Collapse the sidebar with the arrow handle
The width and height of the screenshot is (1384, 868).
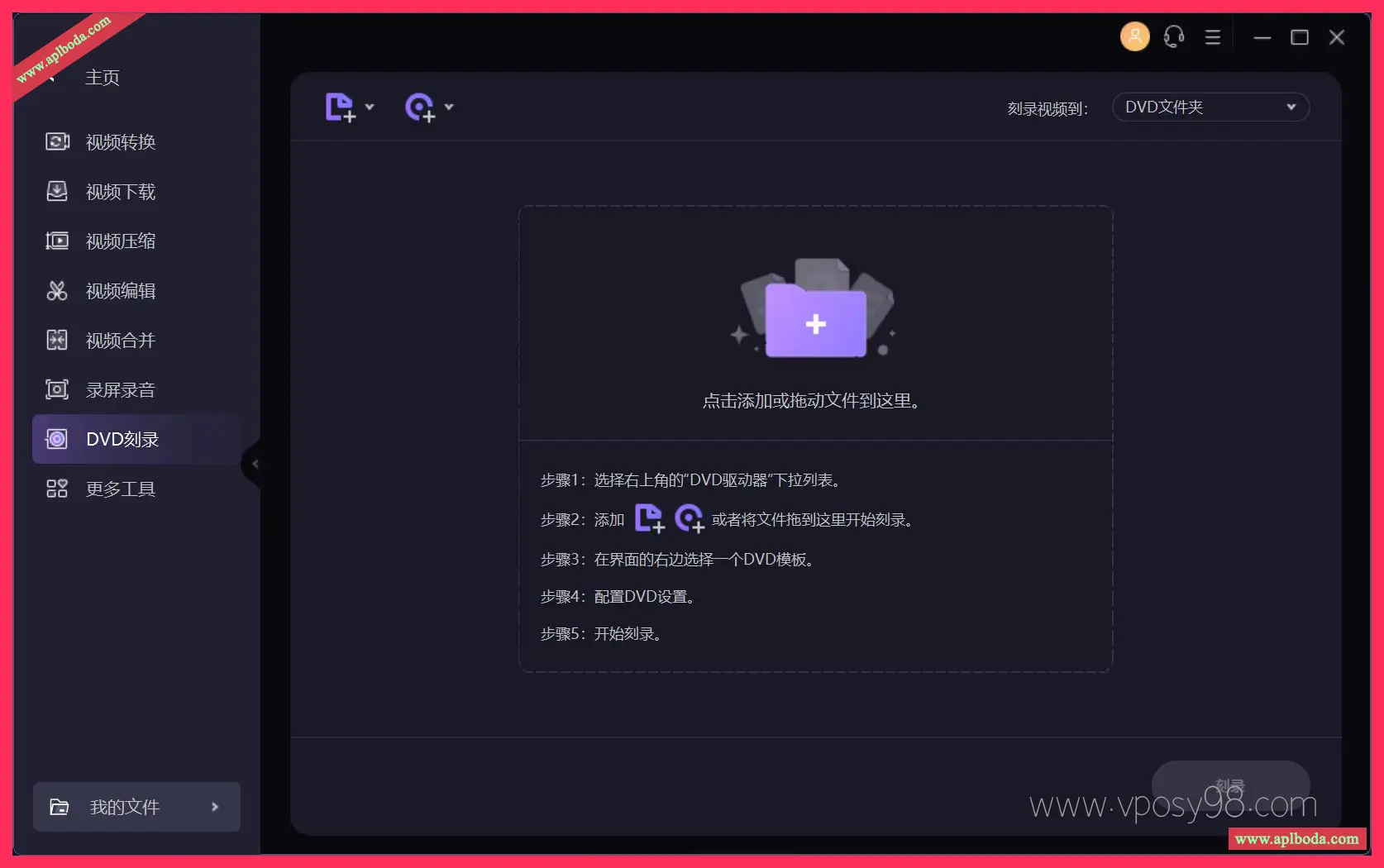pos(255,464)
